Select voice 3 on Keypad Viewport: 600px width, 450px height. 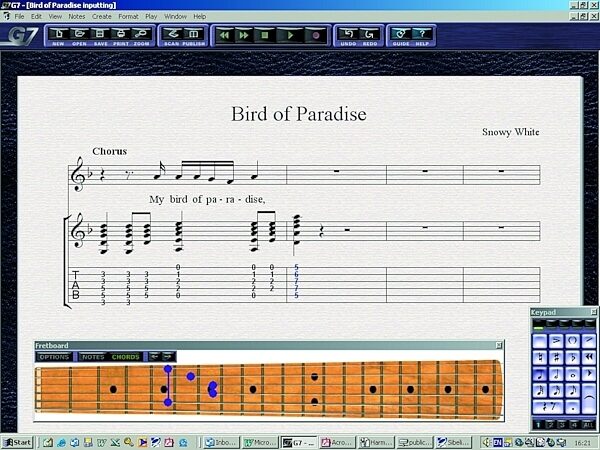(x=562, y=425)
